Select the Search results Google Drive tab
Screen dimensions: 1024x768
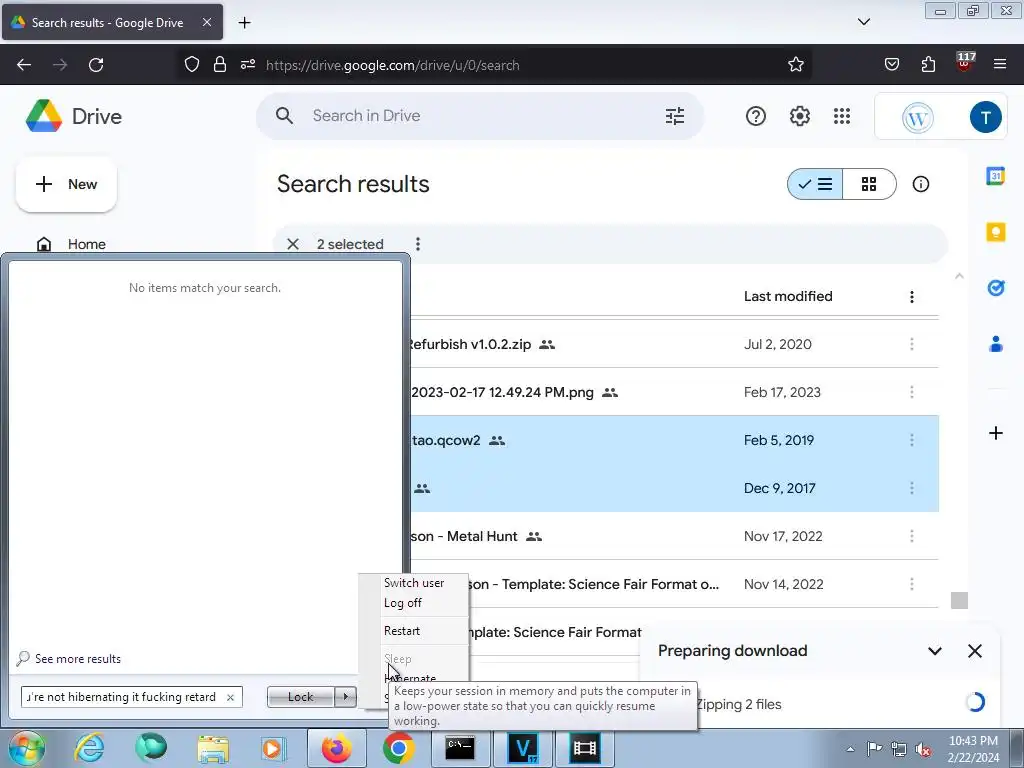coord(112,22)
